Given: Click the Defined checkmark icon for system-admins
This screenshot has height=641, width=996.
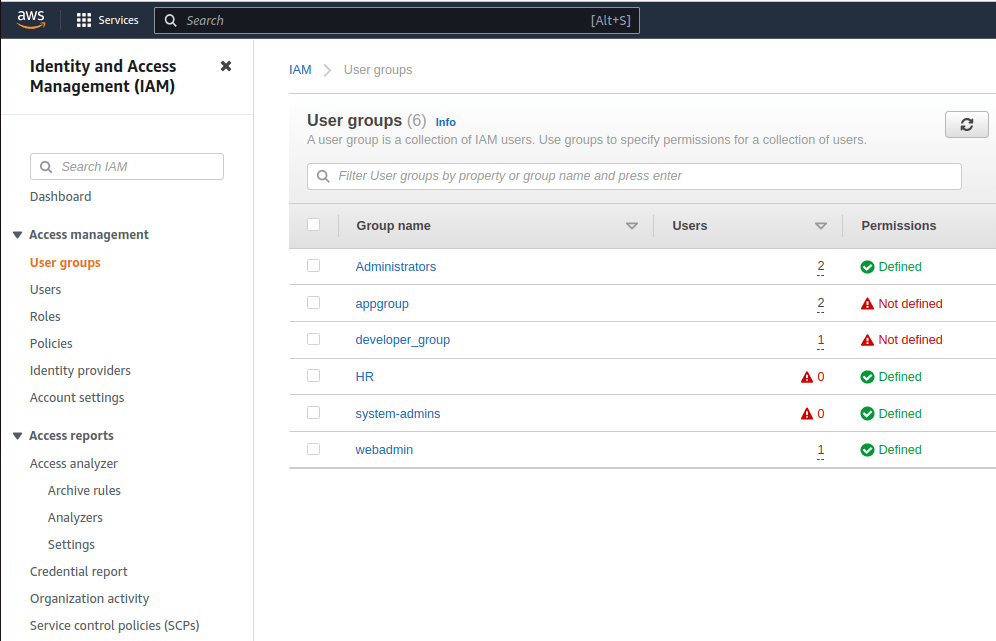Looking at the screenshot, I should tap(867, 414).
